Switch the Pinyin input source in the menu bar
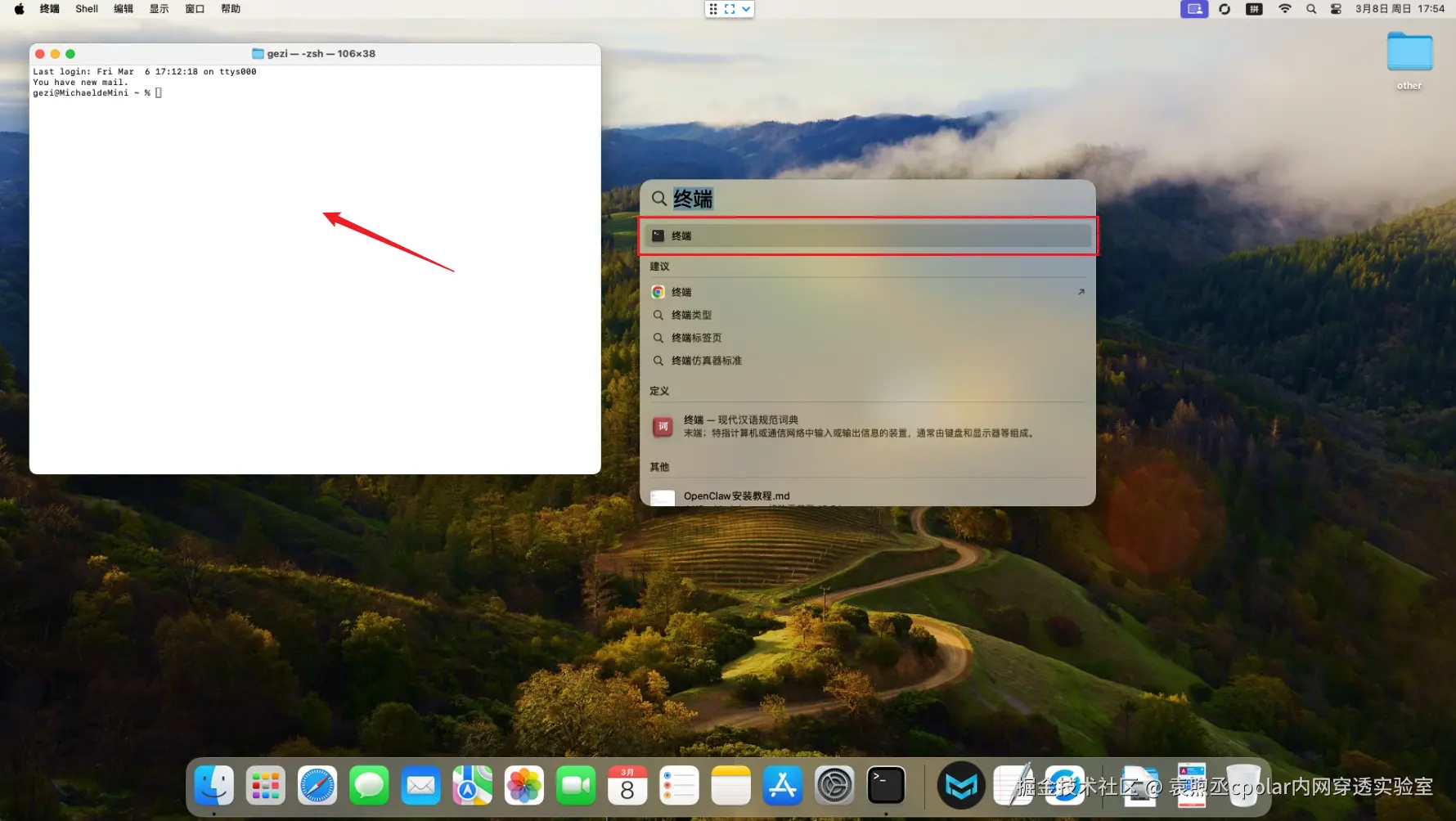The image size is (1456, 821). pyautogui.click(x=1254, y=9)
